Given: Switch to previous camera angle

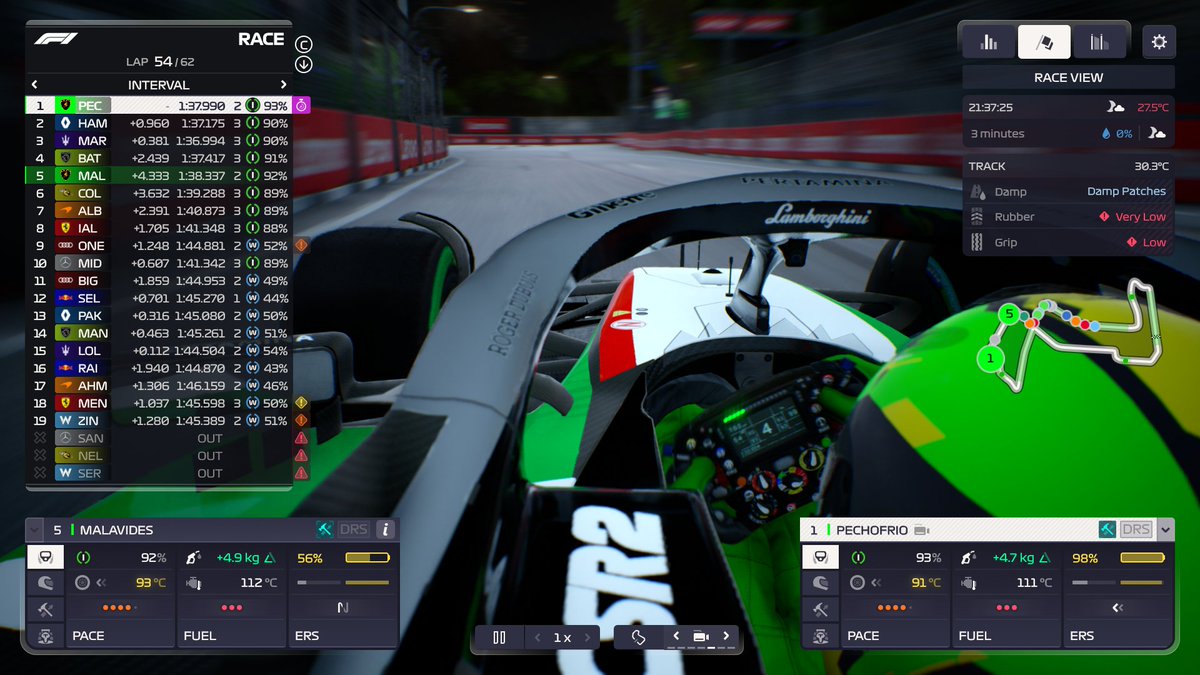Looking at the screenshot, I should 676,636.
